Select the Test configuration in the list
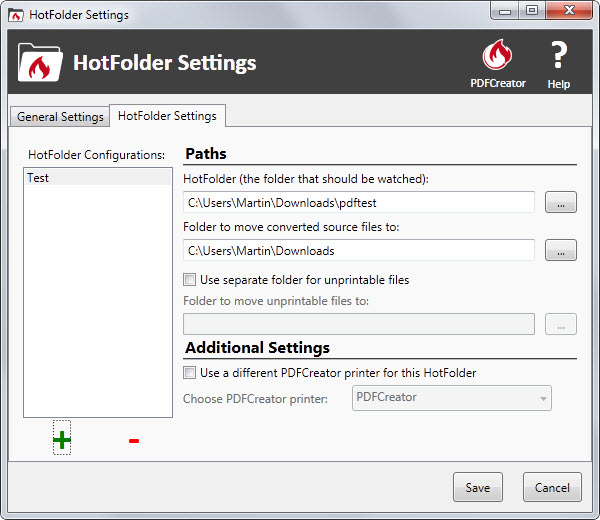Screen dimensions: 600x520 click(98, 178)
